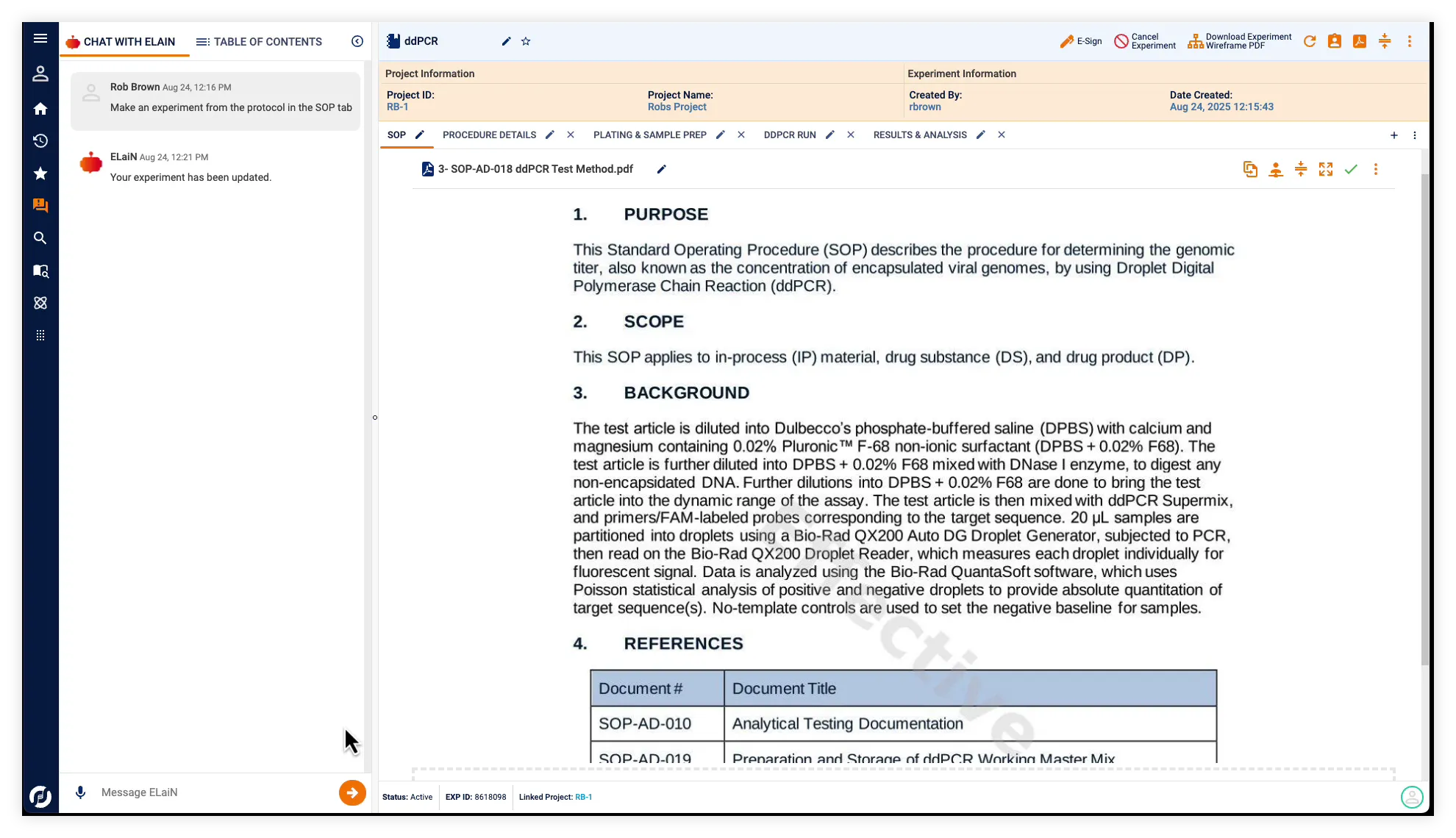Favorite the ddPCR experiment with the star
1456x838 pixels.
click(526, 41)
